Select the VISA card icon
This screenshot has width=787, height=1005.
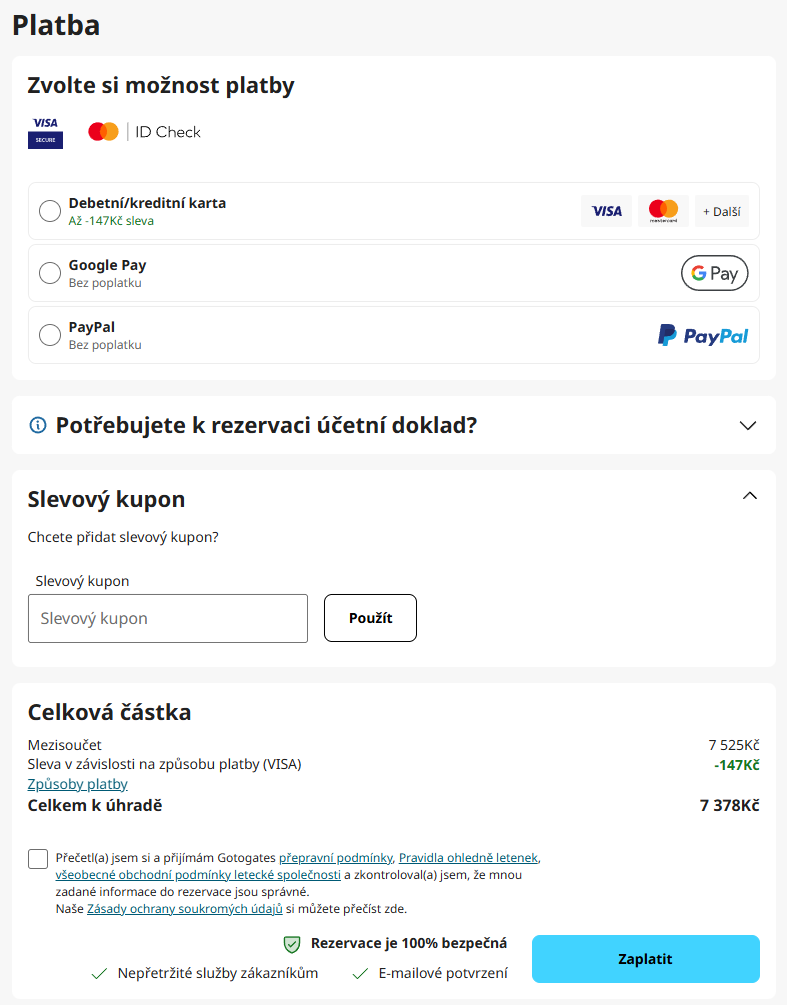pyautogui.click(x=607, y=211)
